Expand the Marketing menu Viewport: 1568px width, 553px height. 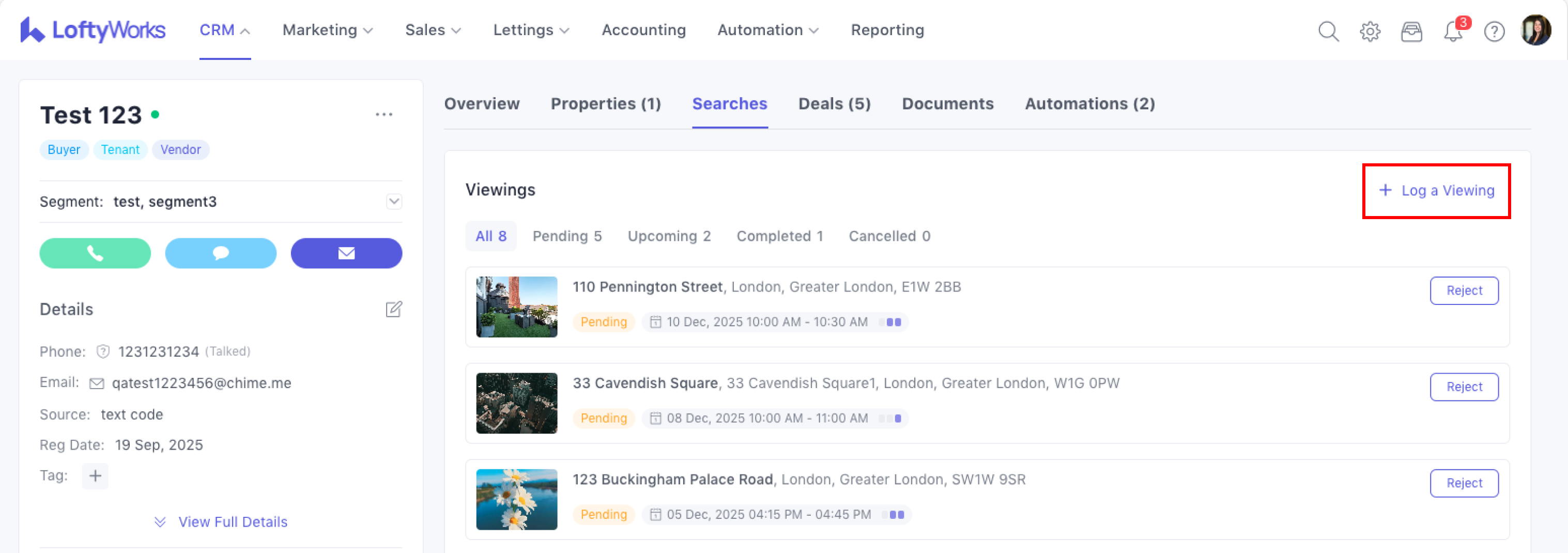pos(328,30)
